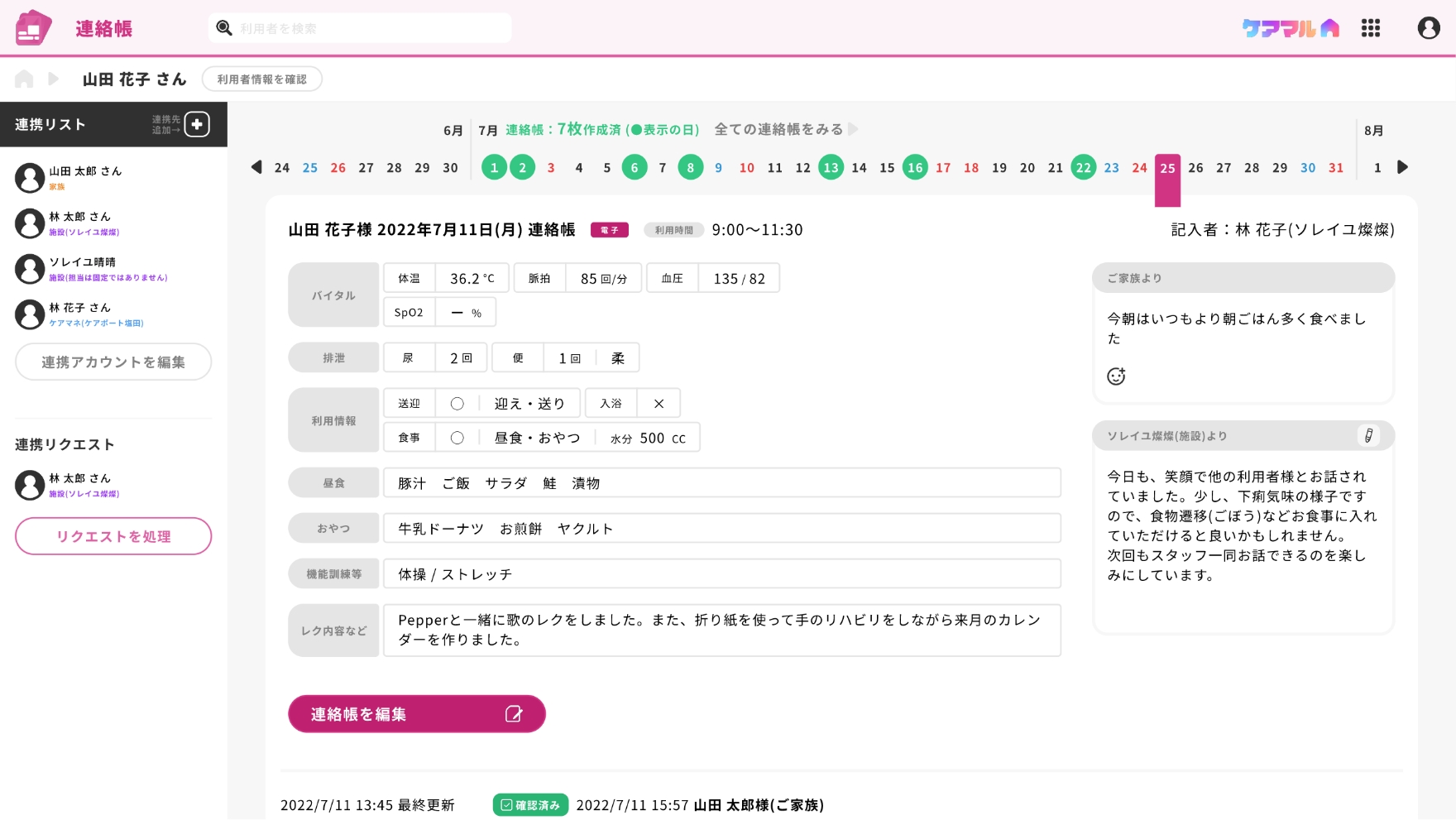
Task: Select July 13 green date marker
Action: point(831,167)
